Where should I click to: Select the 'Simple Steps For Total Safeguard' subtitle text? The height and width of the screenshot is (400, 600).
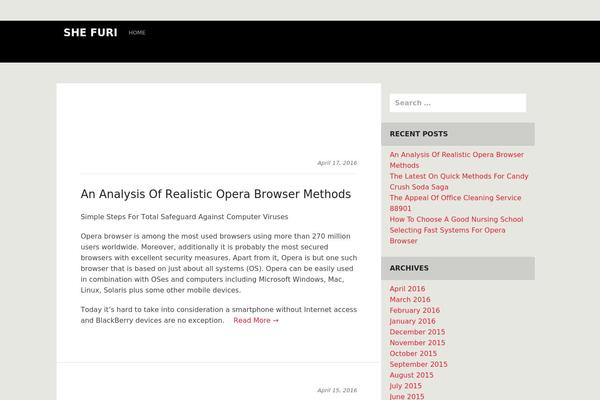pos(184,217)
